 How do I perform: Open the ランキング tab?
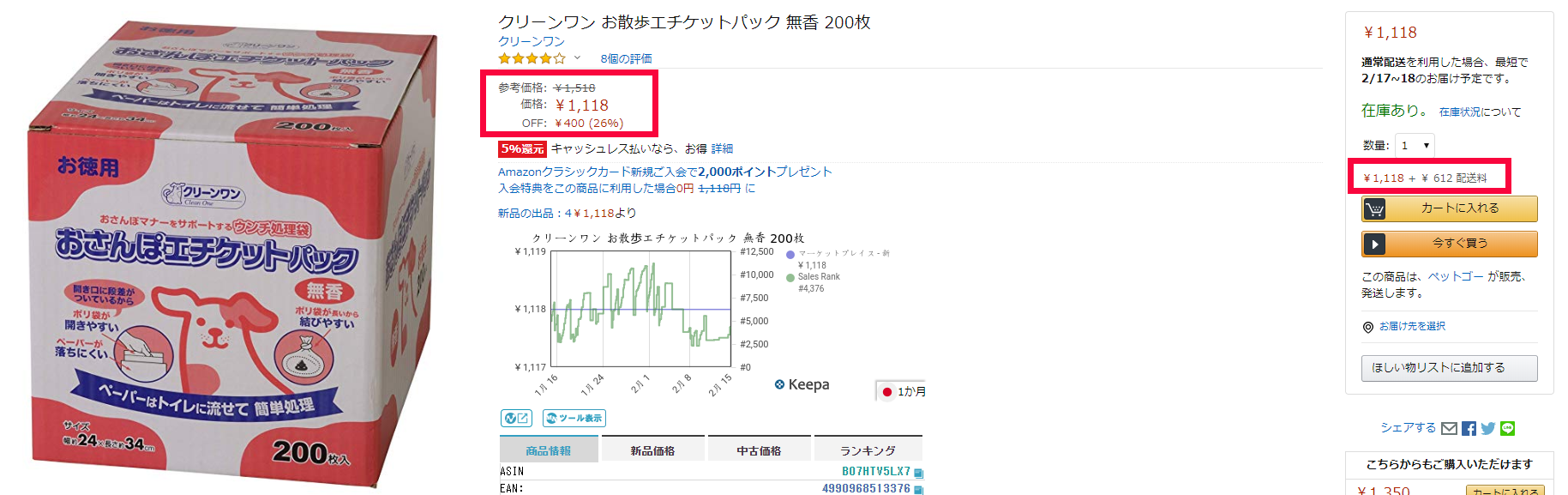click(867, 450)
